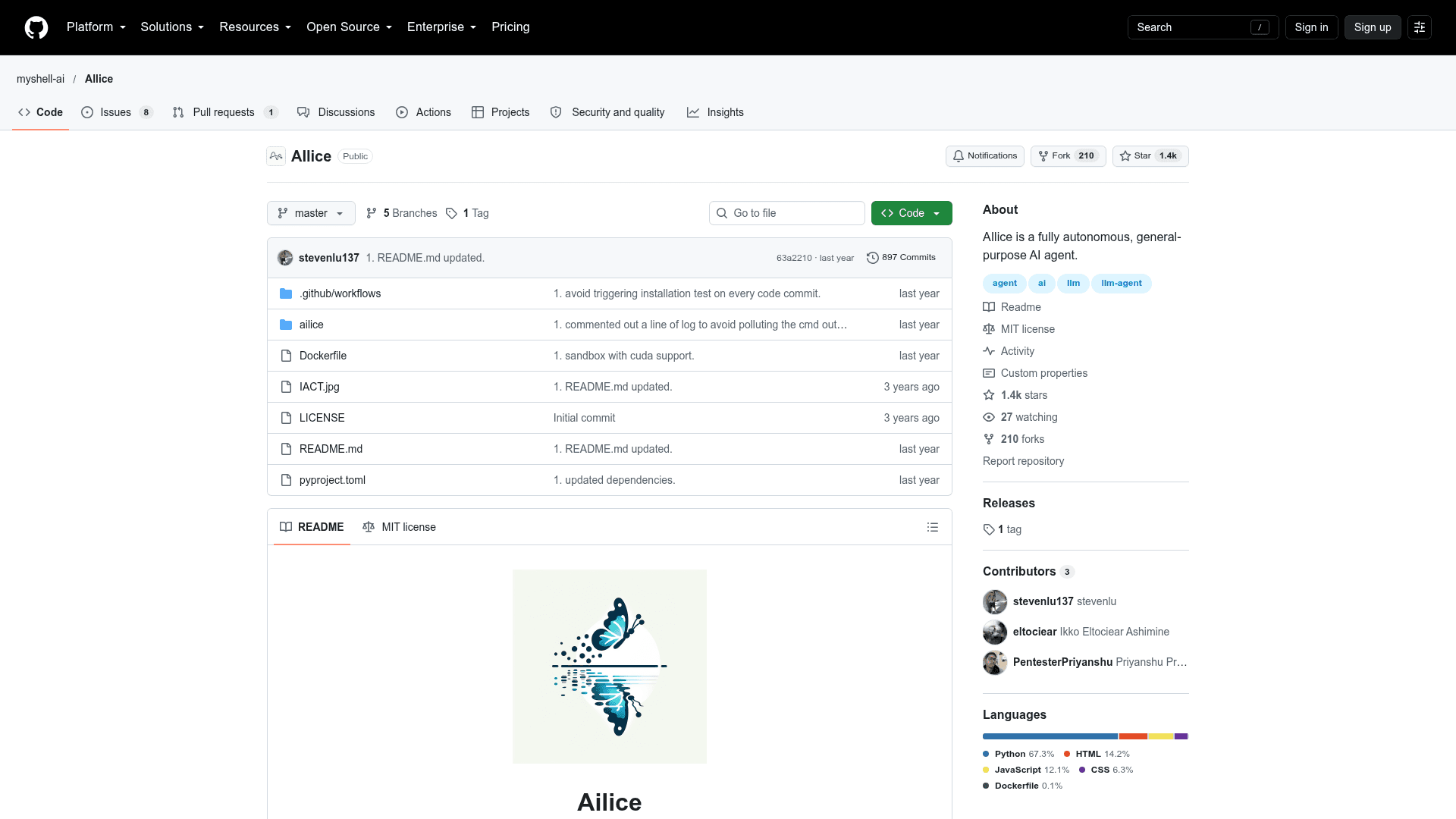Click the clock icon beside 897 Commits

[x=873, y=258]
